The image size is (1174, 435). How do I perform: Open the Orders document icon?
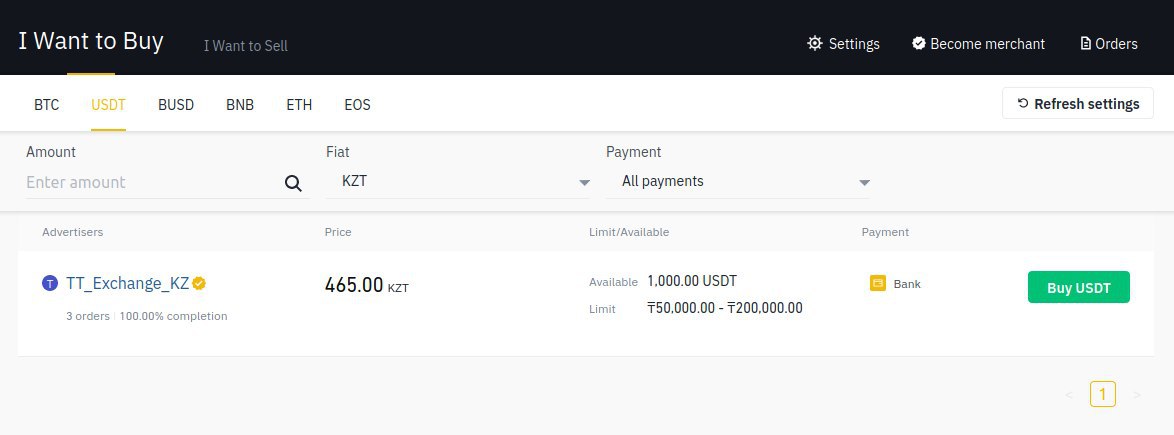pyautogui.click(x=1086, y=43)
